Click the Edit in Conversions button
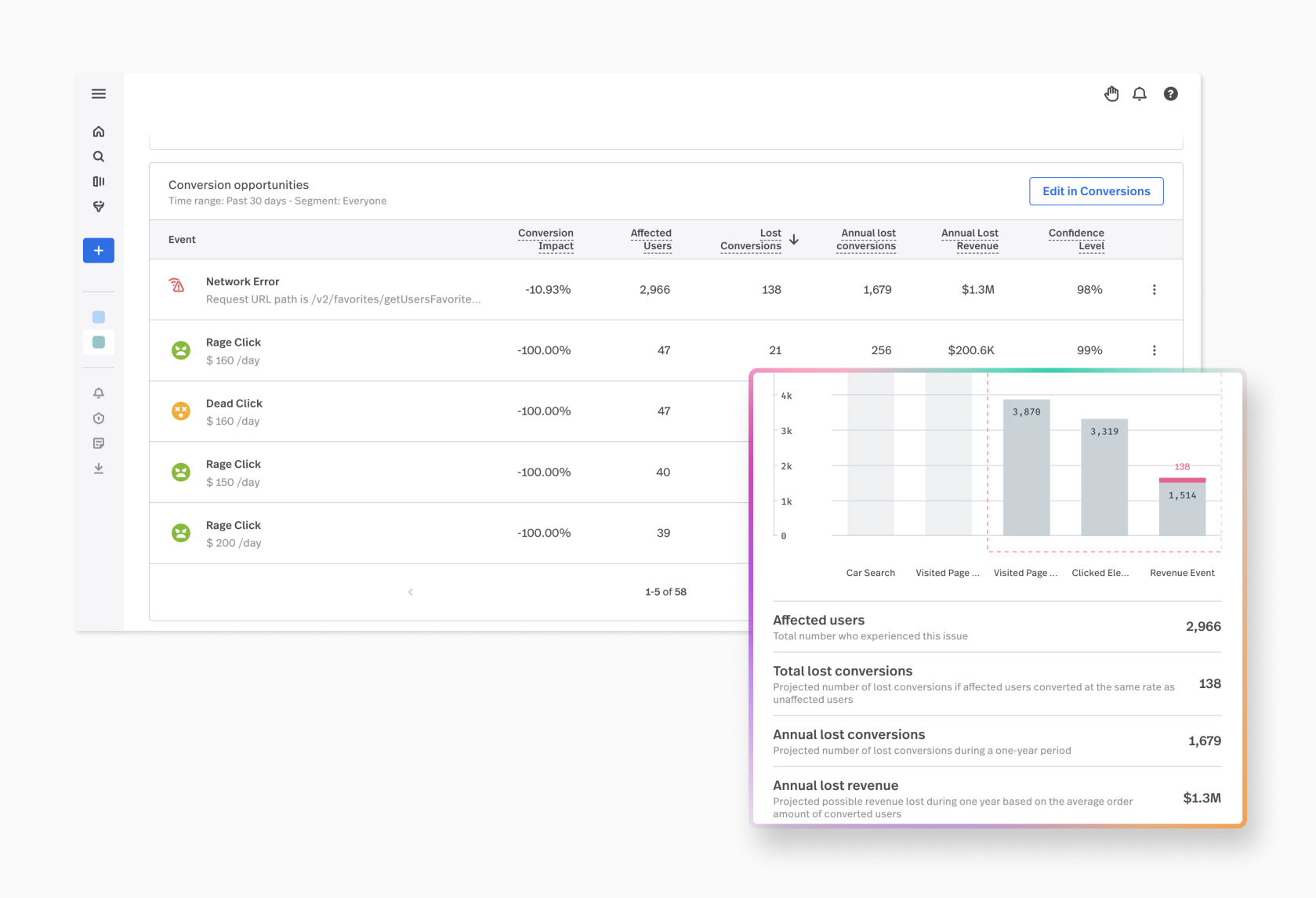The image size is (1316, 898). (x=1097, y=191)
